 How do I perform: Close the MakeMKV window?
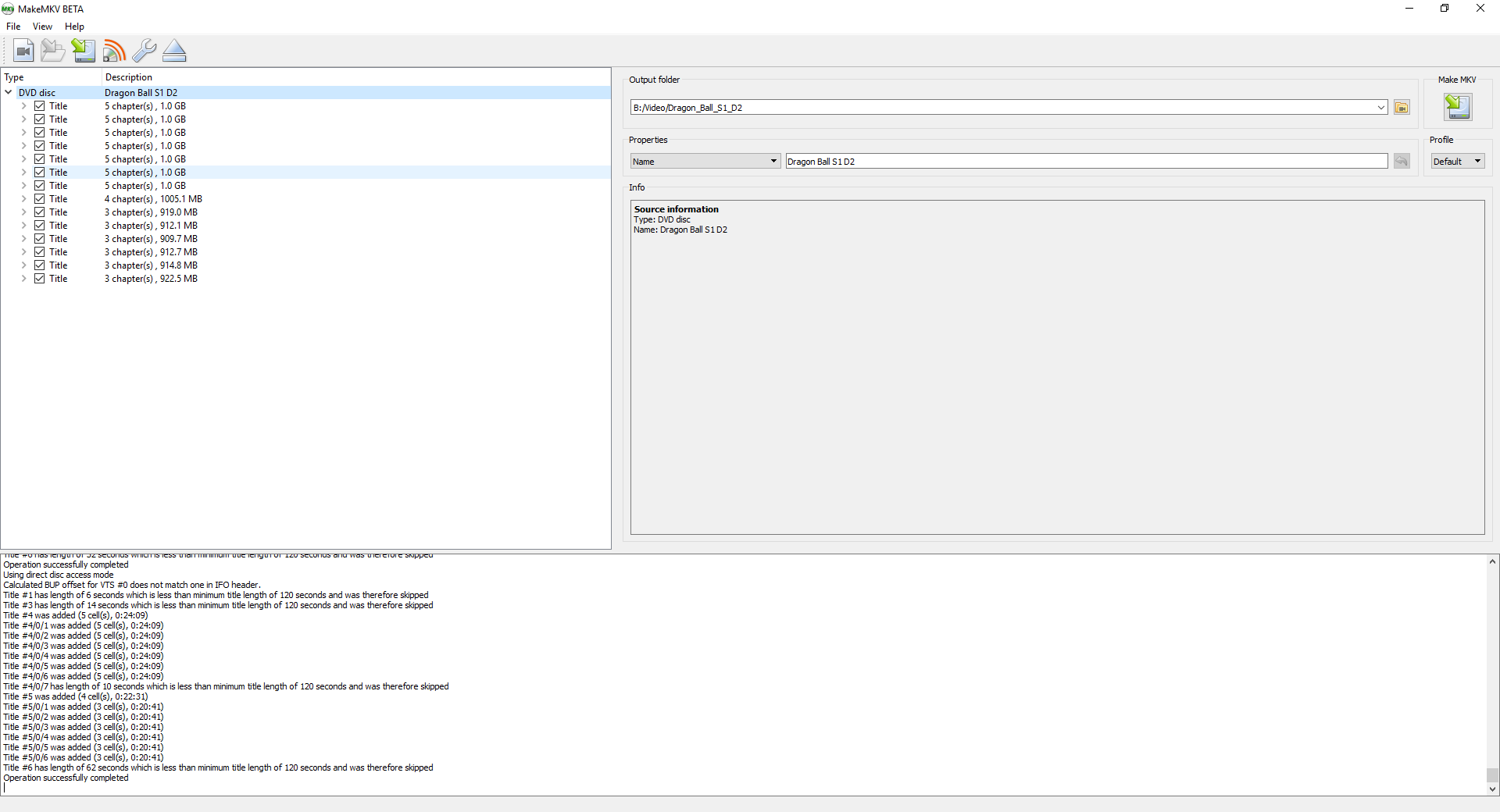(1480, 9)
